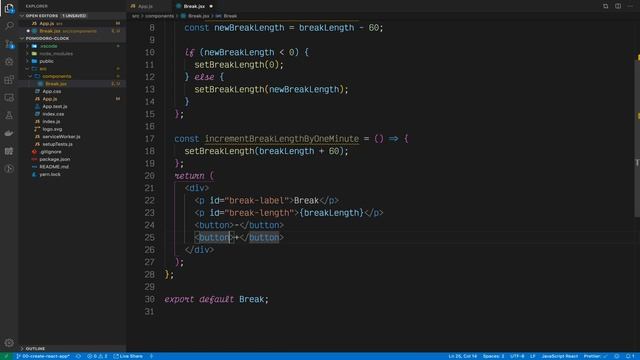Start Live Share from status bar
The image size is (640, 360).
[x=128, y=356]
